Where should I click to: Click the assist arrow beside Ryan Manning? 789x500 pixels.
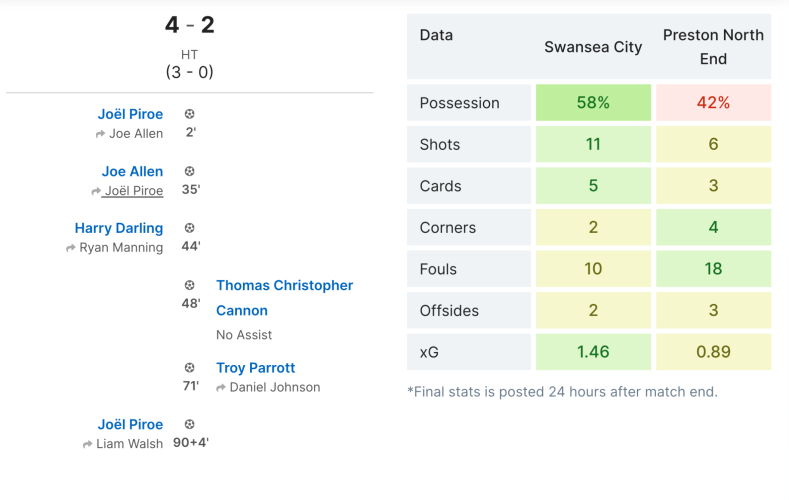71,248
